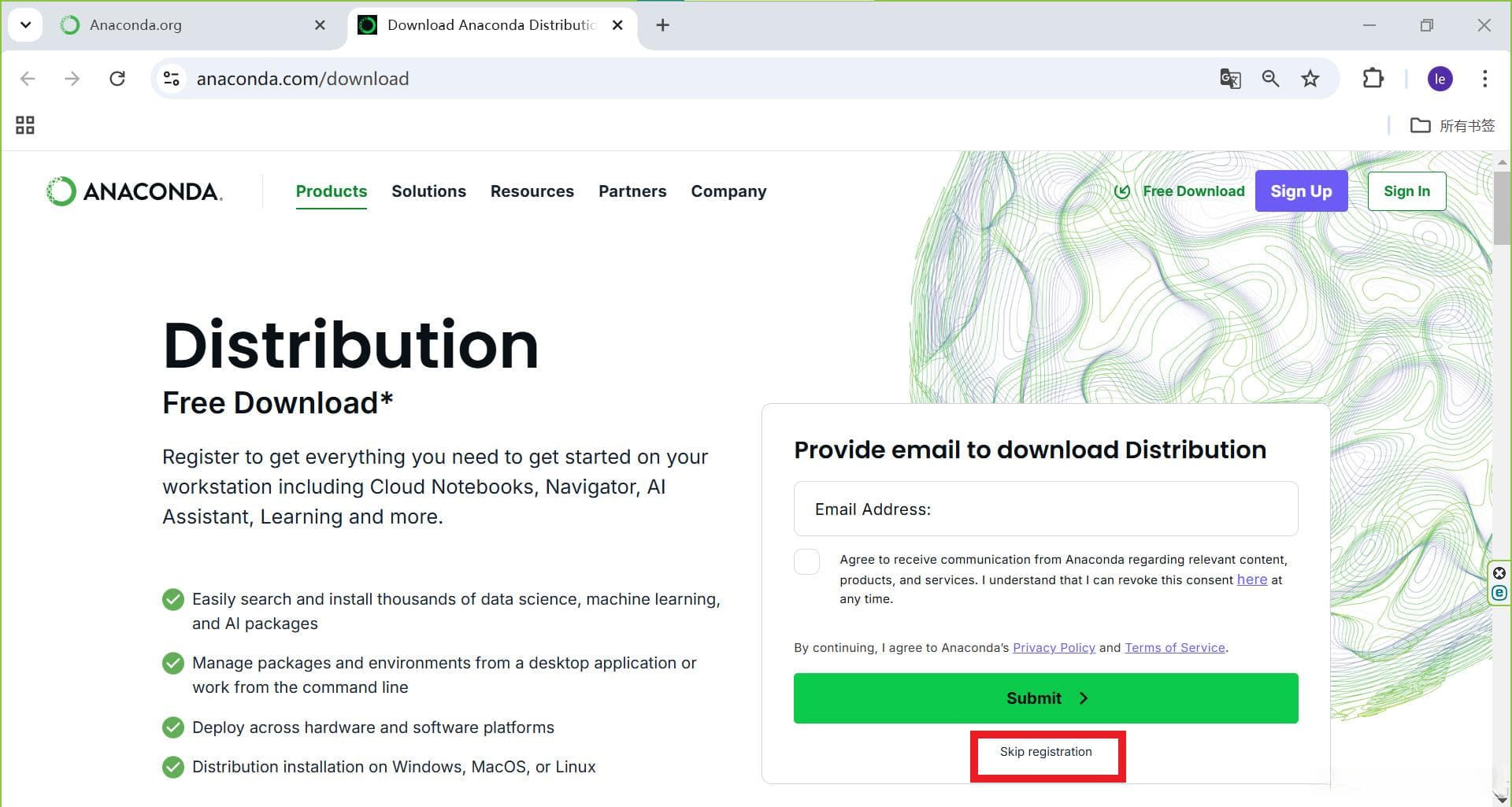Click the browser back arrow
The image size is (1512, 807).
tap(28, 79)
